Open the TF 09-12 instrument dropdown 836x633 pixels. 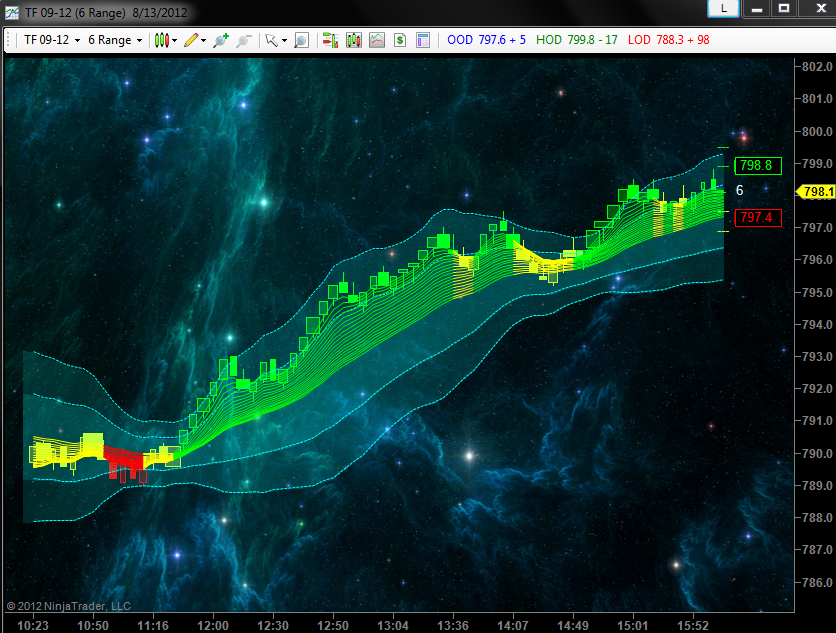(52, 40)
